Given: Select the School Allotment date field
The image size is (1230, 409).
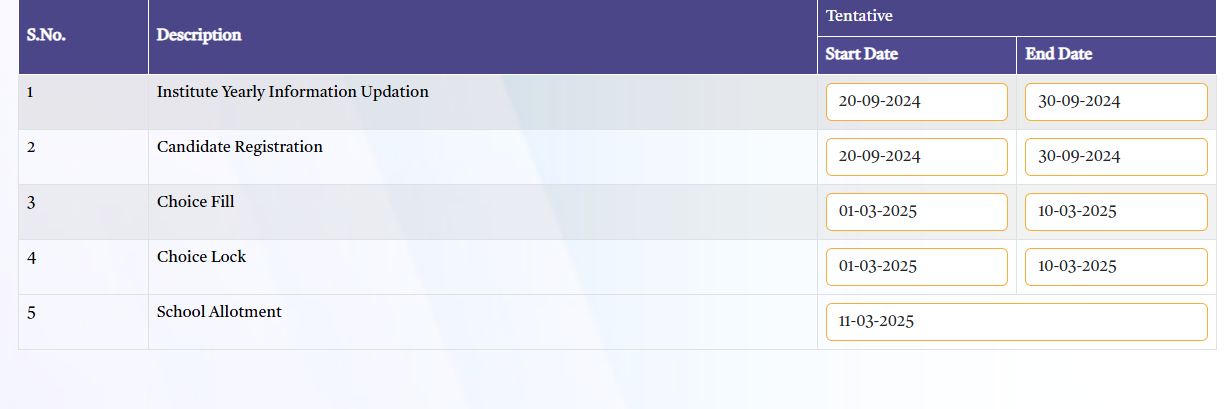Looking at the screenshot, I should point(1016,322).
